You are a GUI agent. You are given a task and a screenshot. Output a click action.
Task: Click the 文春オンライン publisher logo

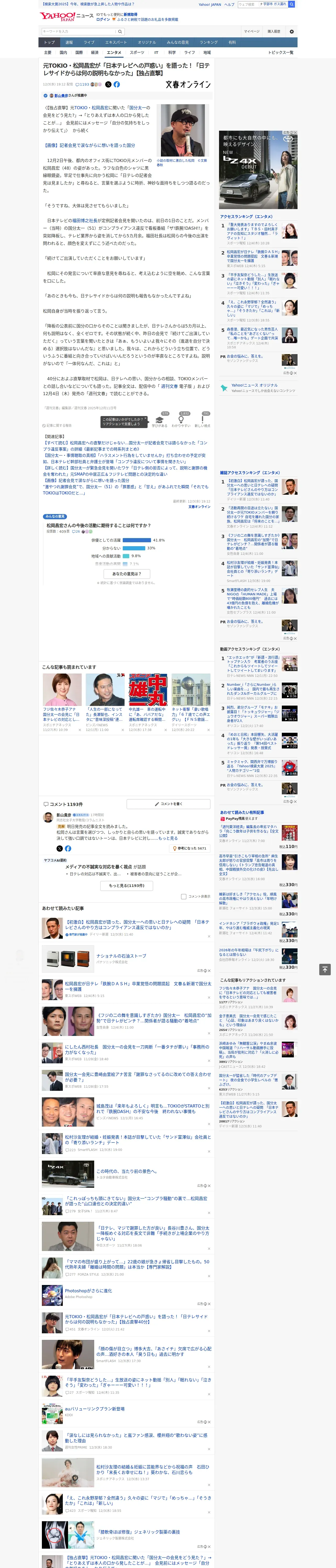click(188, 85)
